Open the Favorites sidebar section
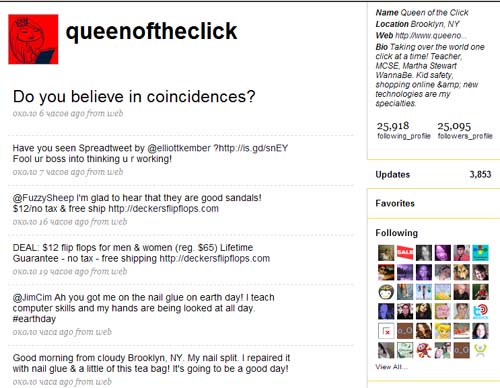The image size is (500, 388). point(395,203)
